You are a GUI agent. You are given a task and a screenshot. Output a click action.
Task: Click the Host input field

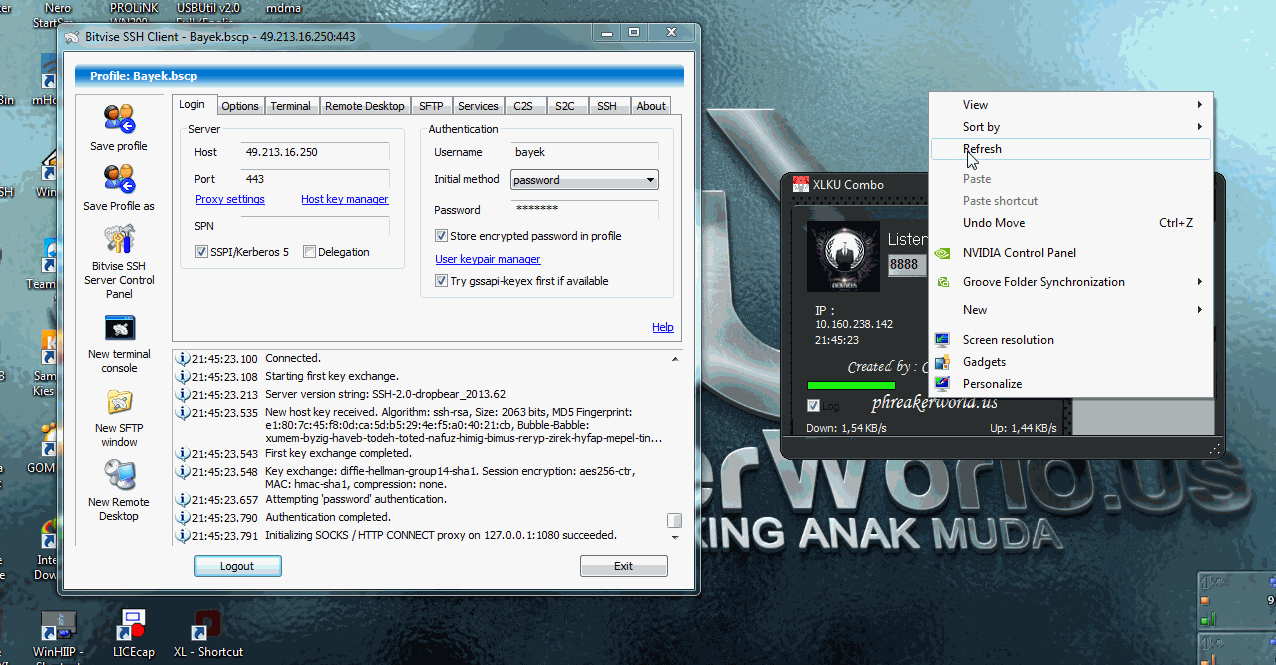(x=316, y=152)
